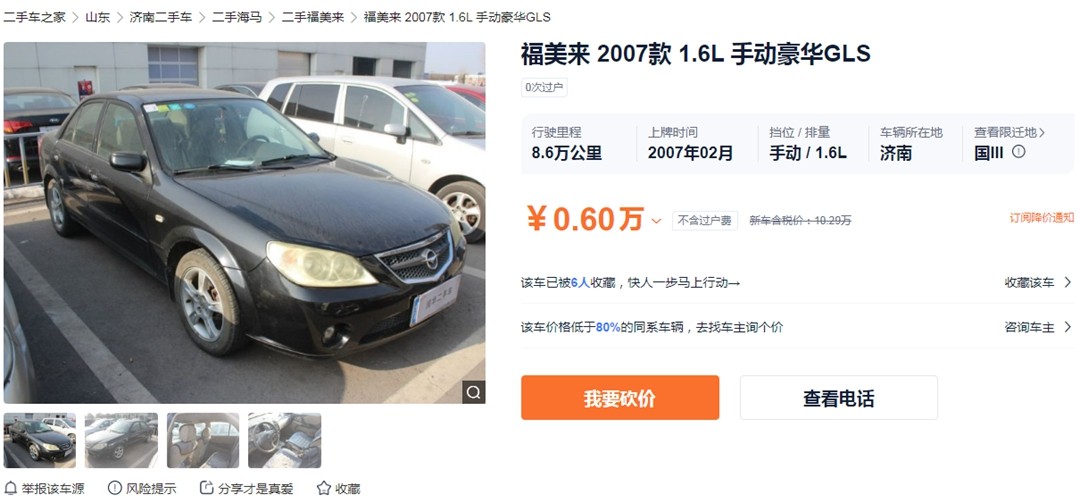Click the magnifier icon on car photo

point(473,392)
